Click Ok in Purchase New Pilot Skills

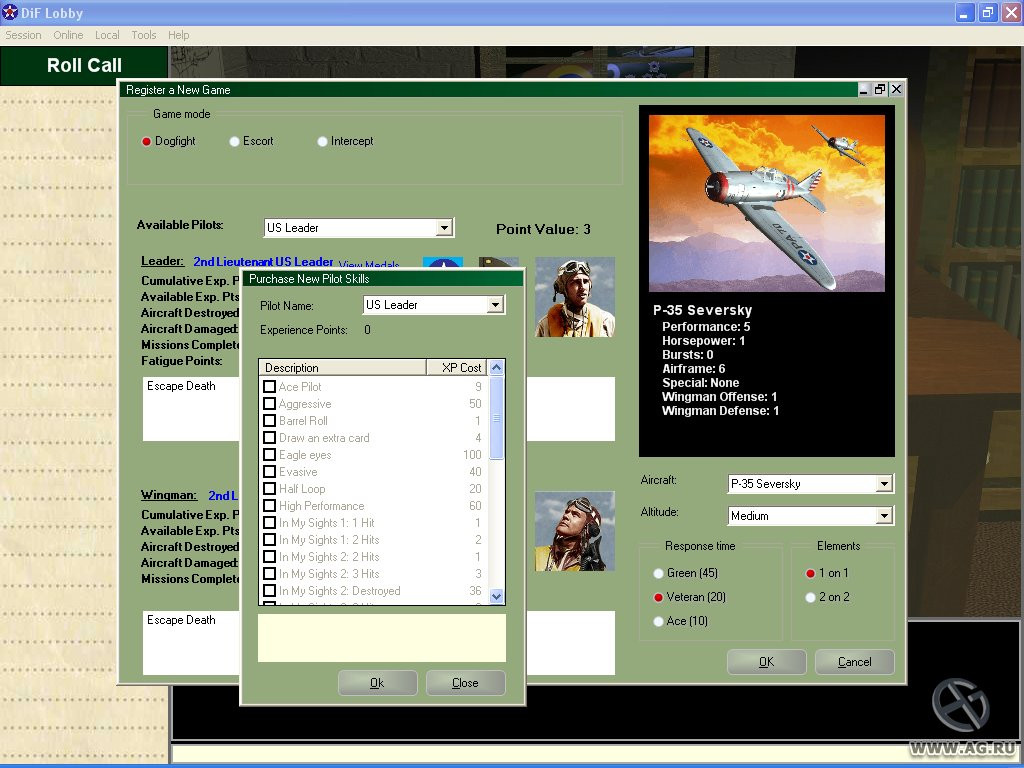[x=377, y=682]
